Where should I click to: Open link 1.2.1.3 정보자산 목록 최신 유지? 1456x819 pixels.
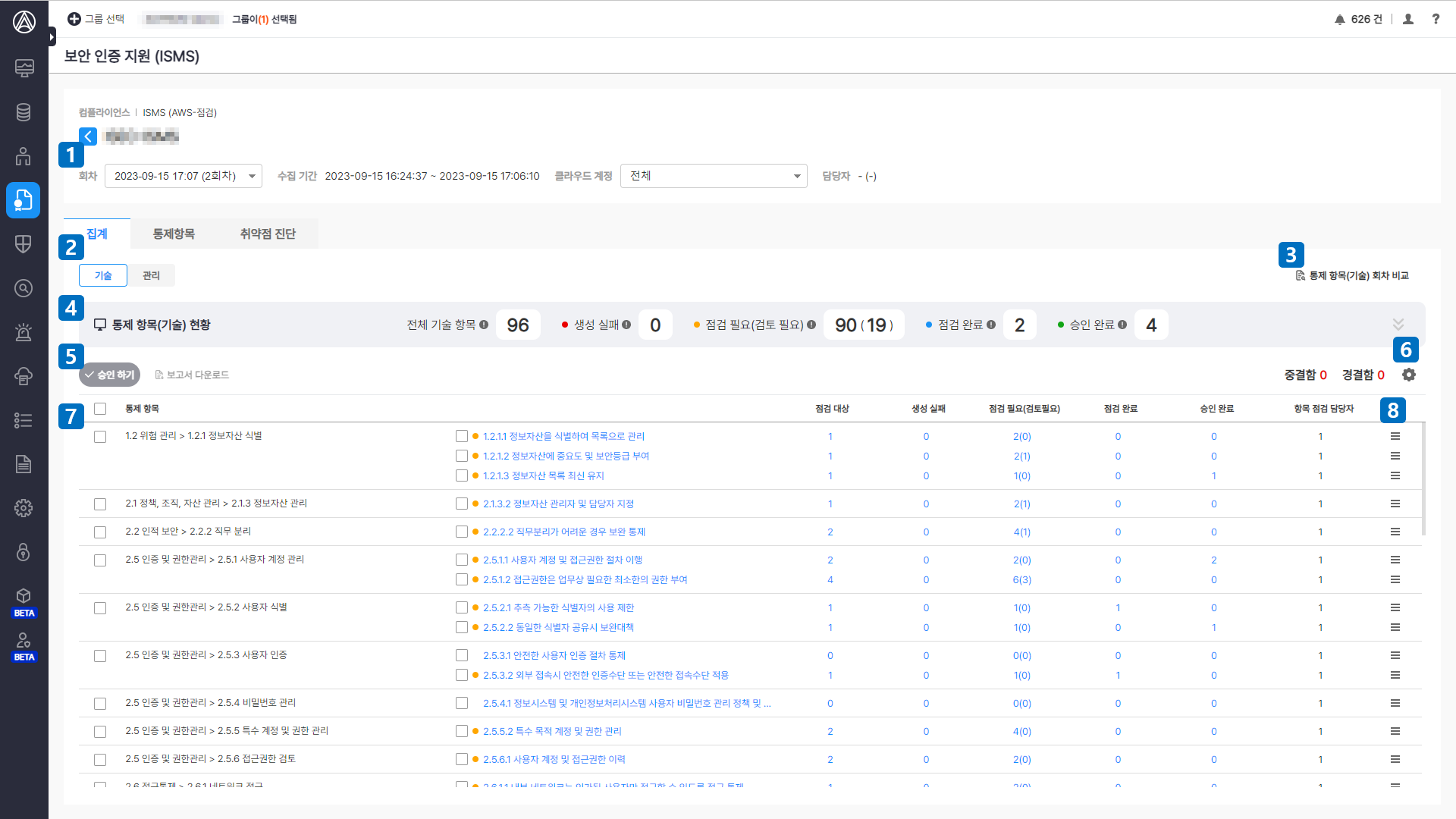pos(544,475)
